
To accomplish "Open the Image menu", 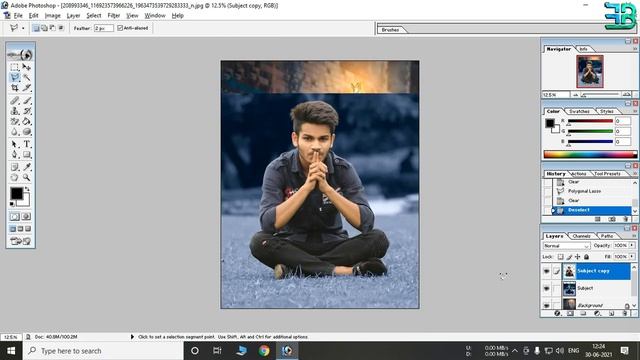I will coord(53,16).
